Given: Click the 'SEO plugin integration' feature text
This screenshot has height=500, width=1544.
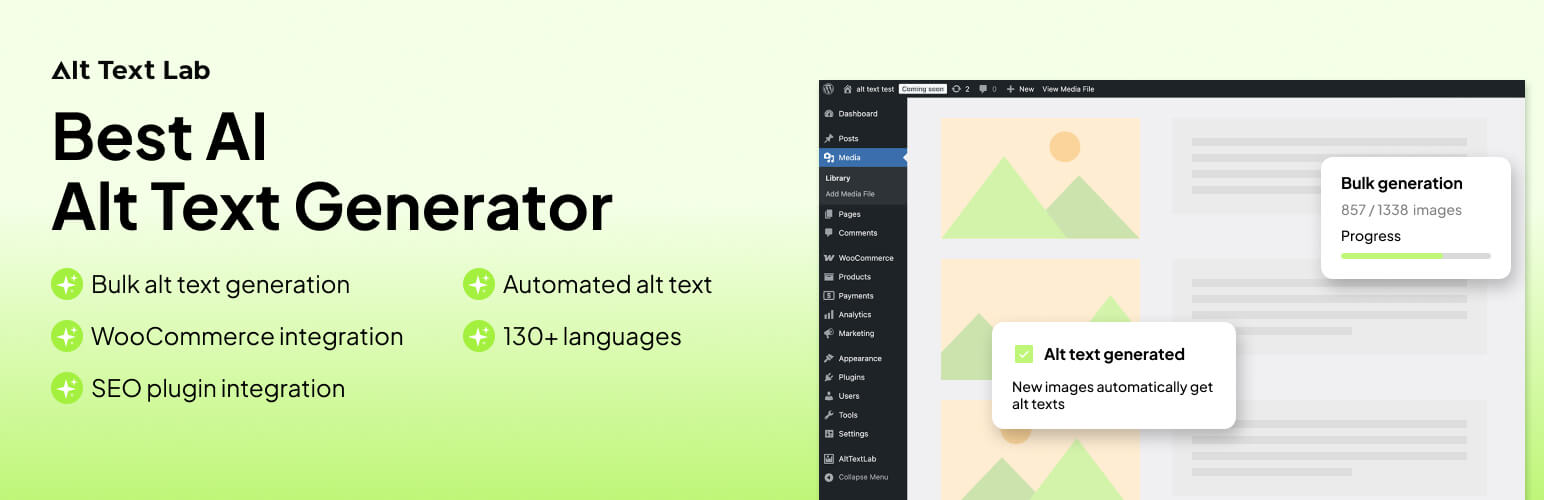Looking at the screenshot, I should click(218, 389).
